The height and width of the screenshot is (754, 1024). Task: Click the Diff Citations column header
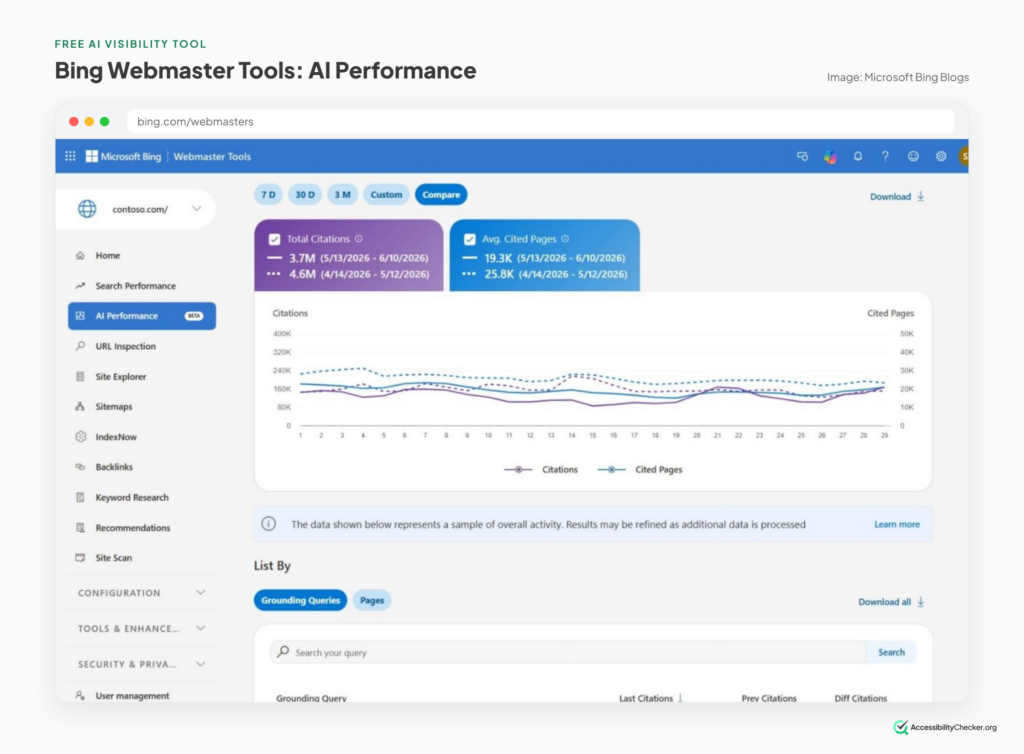point(860,698)
